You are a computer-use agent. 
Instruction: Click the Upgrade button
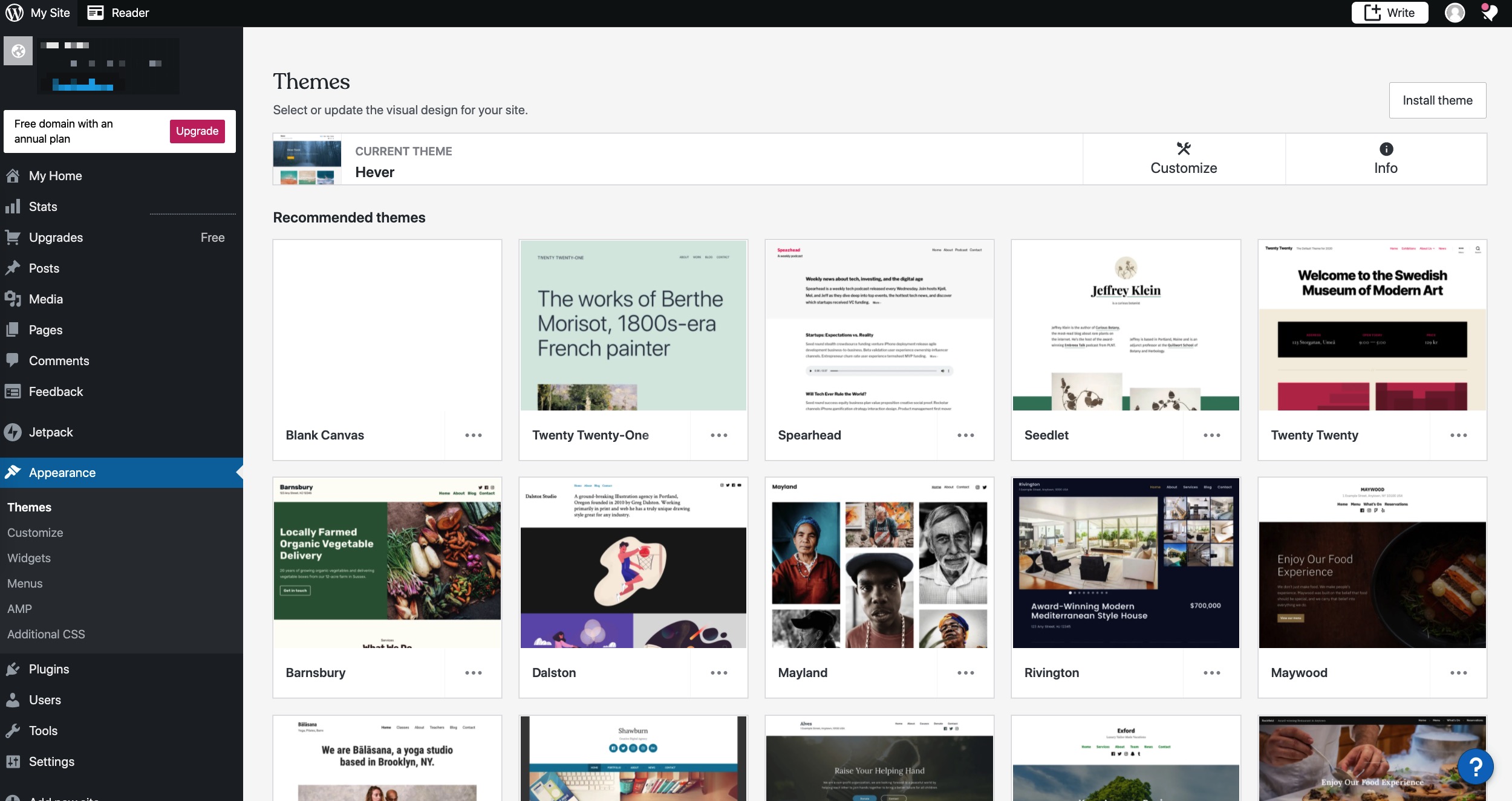197,131
